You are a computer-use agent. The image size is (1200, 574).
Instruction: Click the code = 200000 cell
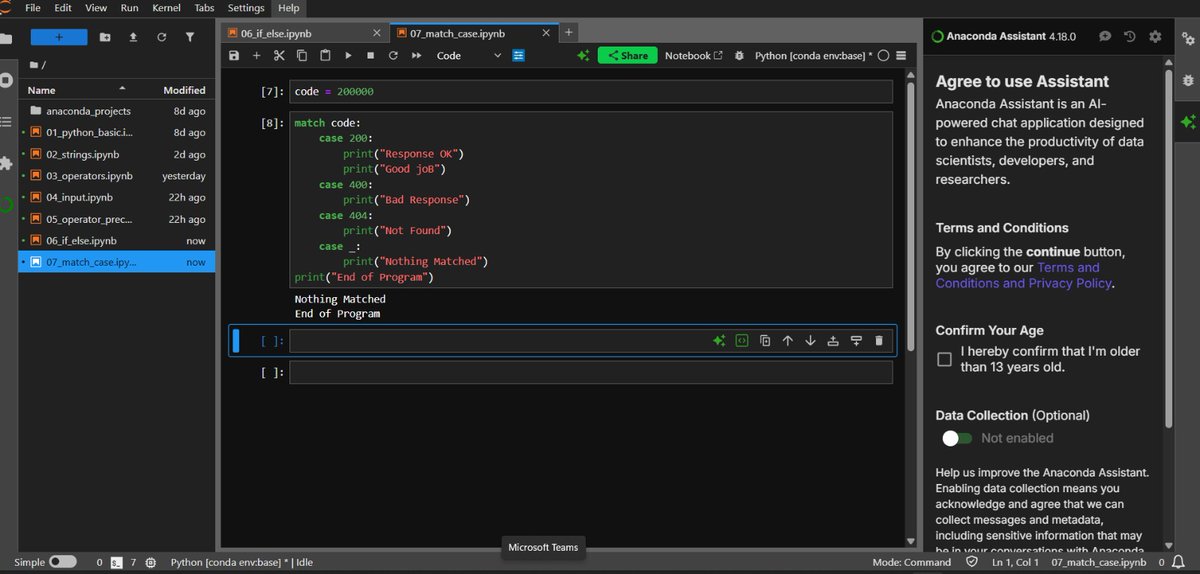591,92
